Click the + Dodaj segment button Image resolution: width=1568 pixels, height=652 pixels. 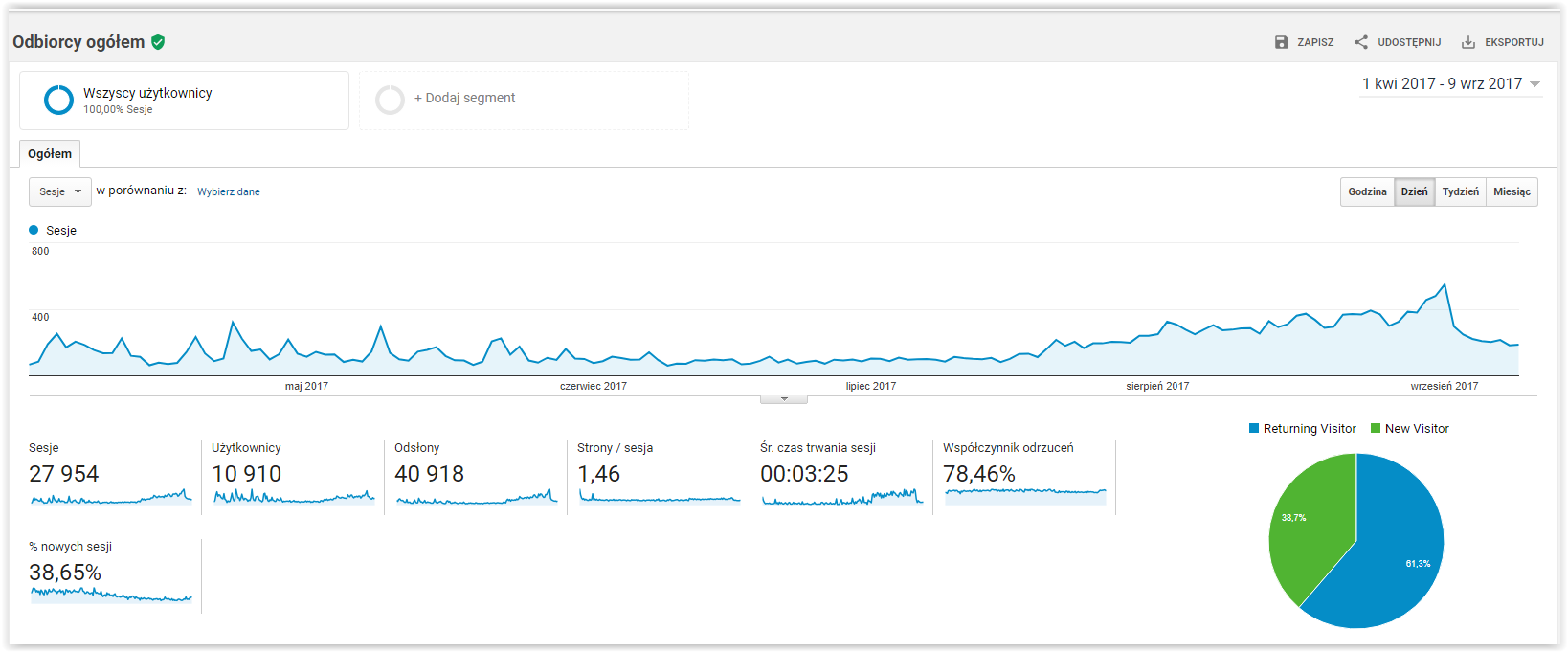464,98
